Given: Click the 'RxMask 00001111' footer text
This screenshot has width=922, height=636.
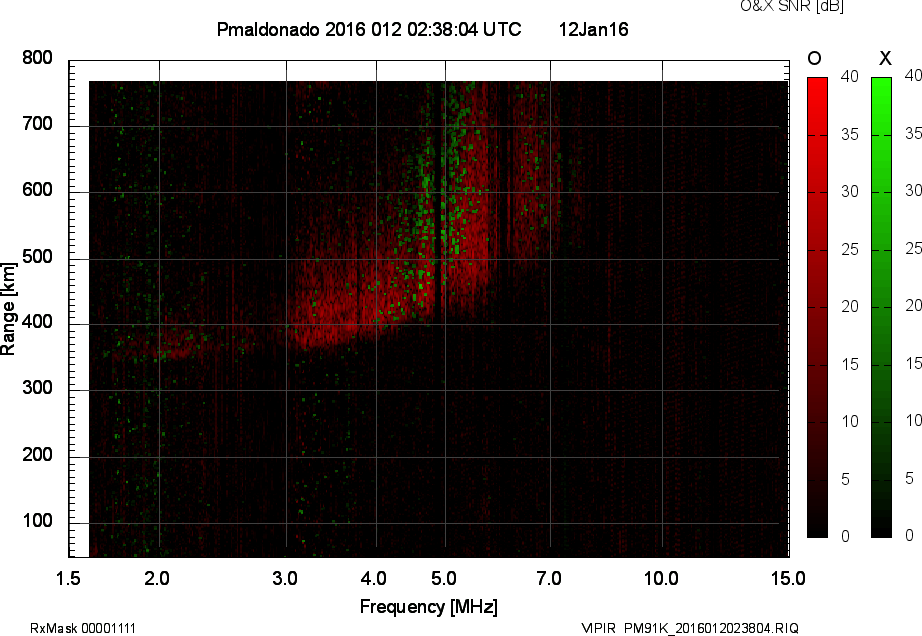Looking at the screenshot, I should (x=83, y=628).
